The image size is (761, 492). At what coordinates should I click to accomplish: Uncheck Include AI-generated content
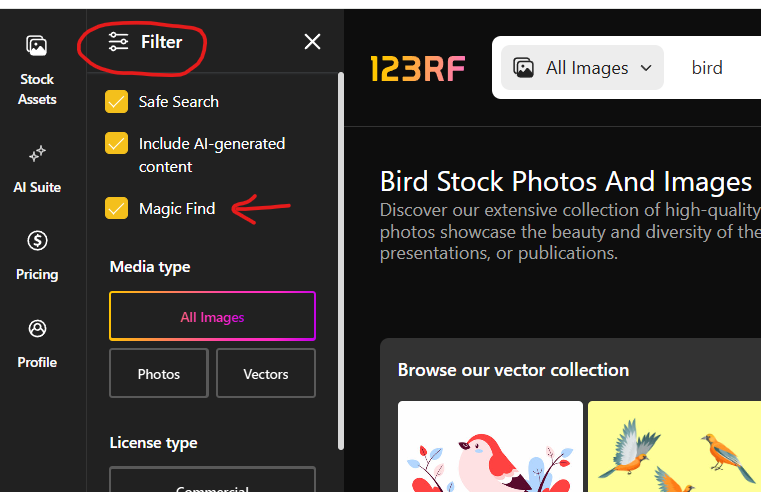(117, 143)
